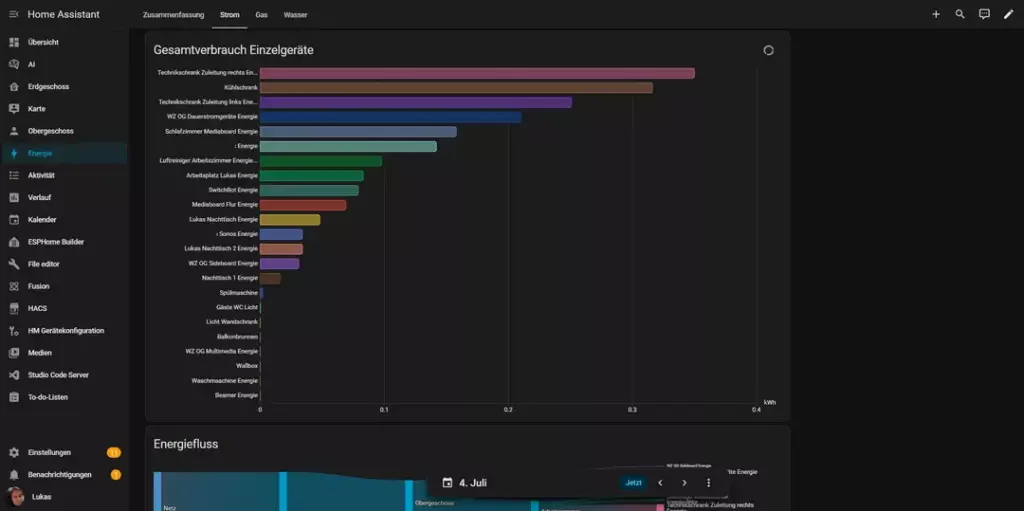This screenshot has width=1024, height=511.
Task: Click the Balkonbrunnen label
Action: [x=238, y=337]
